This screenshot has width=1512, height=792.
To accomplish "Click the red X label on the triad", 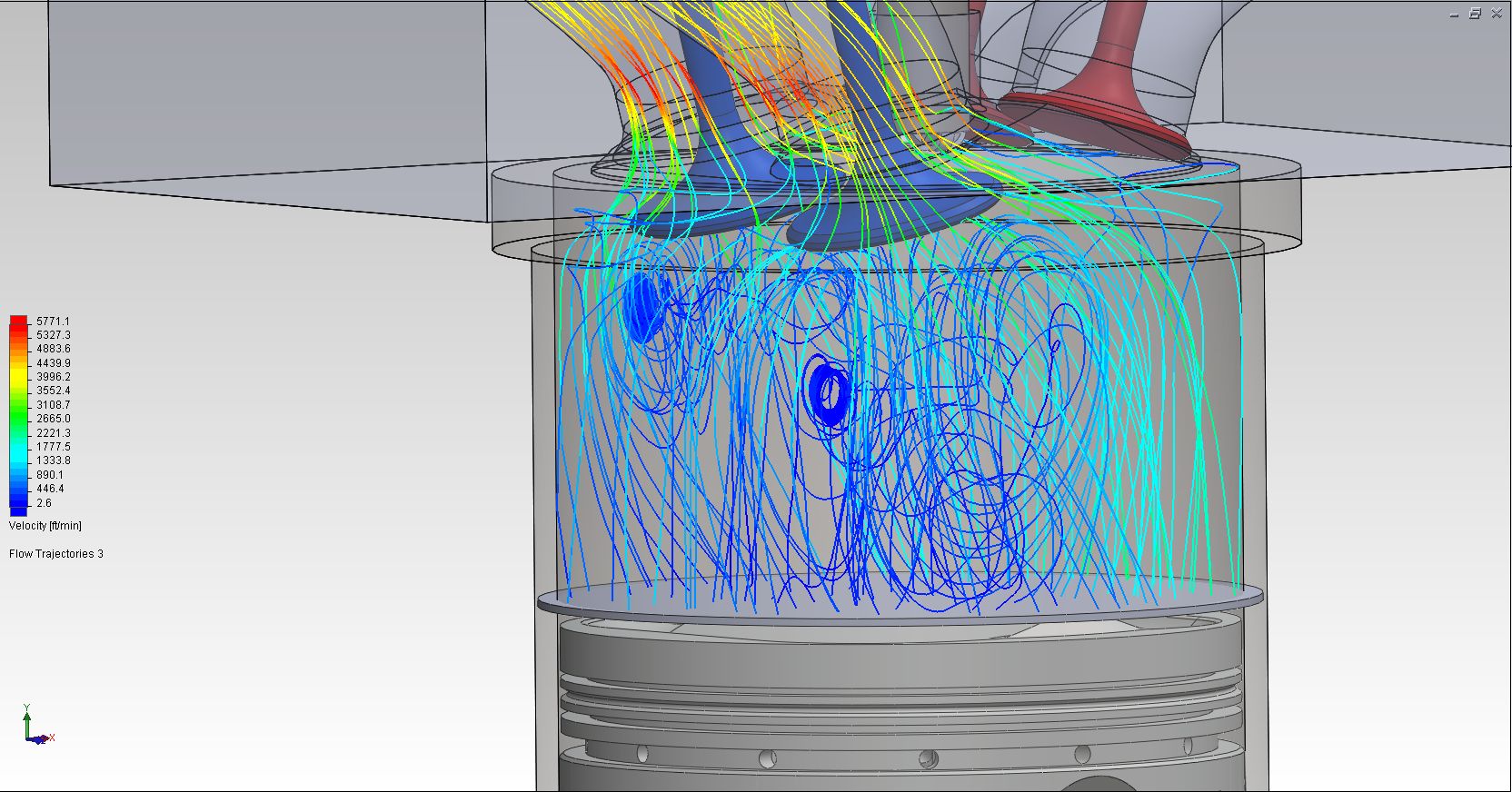I will 52,738.
